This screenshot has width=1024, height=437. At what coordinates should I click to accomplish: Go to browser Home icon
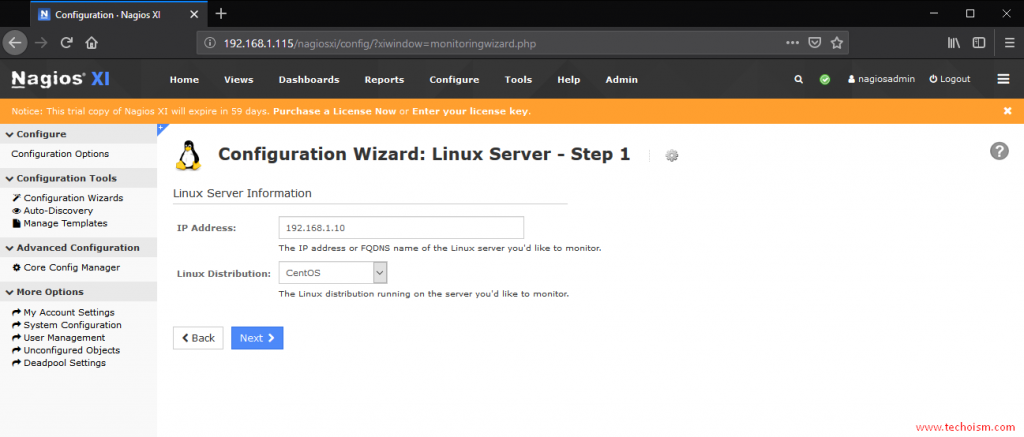coord(91,43)
